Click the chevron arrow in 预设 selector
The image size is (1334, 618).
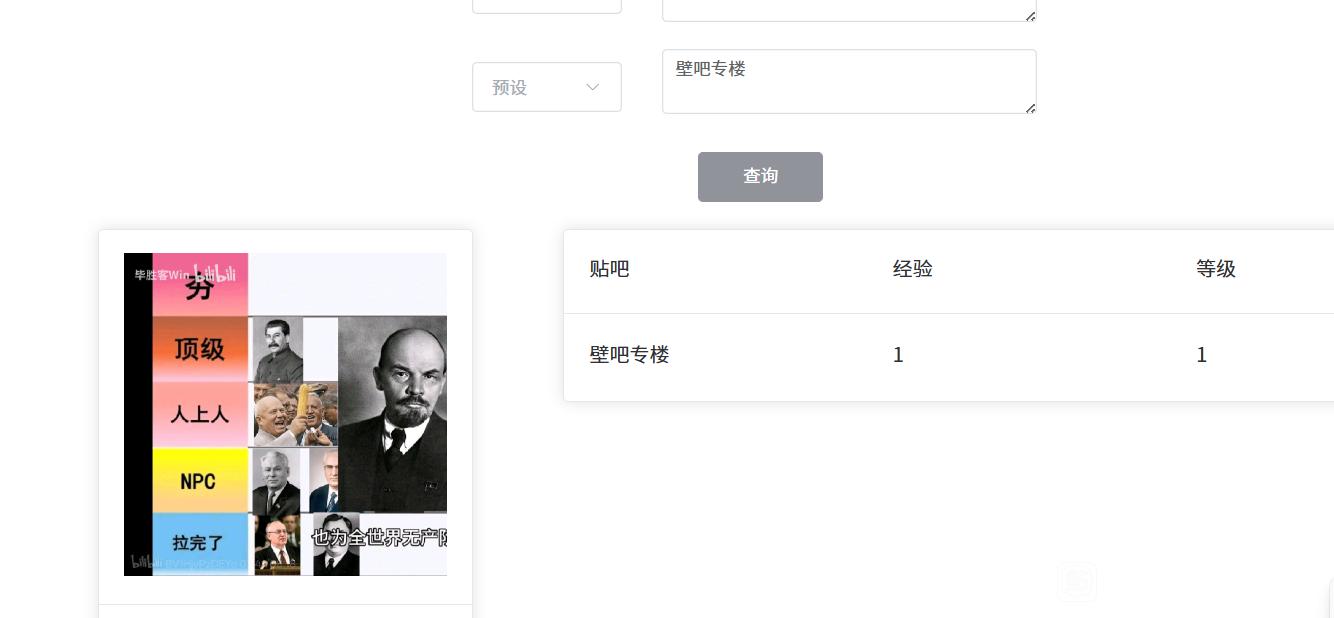coord(592,87)
